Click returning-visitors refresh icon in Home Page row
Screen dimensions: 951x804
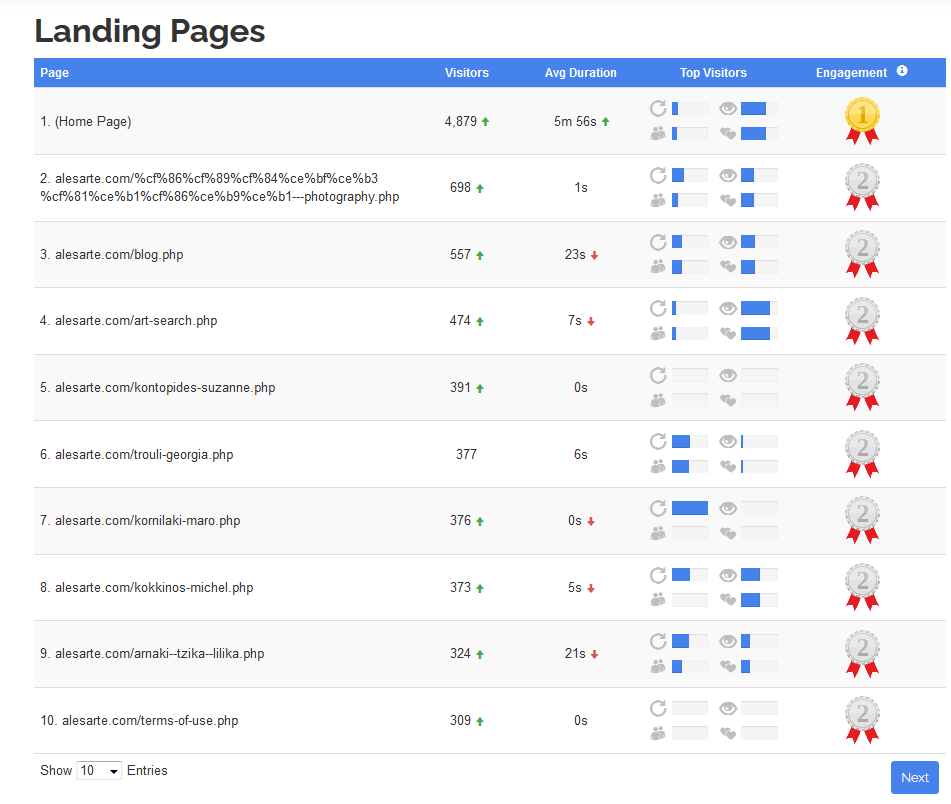[x=658, y=109]
